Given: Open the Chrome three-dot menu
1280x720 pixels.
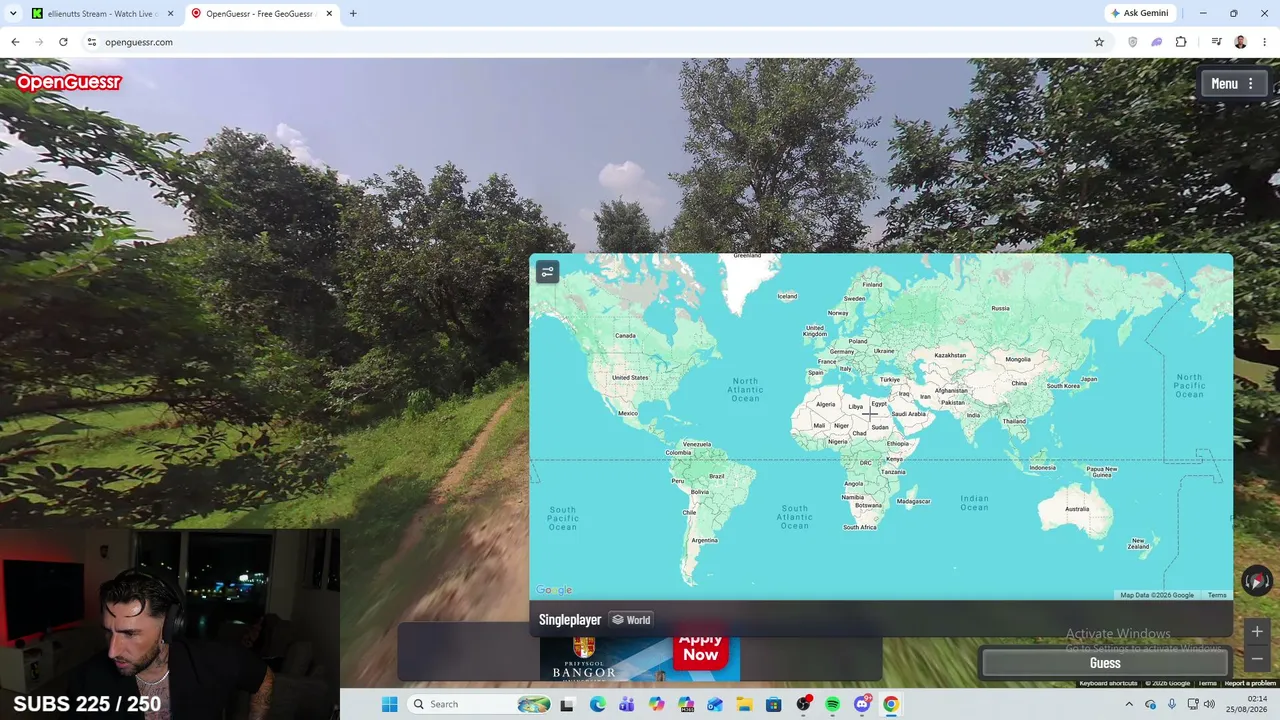Looking at the screenshot, I should (1264, 42).
